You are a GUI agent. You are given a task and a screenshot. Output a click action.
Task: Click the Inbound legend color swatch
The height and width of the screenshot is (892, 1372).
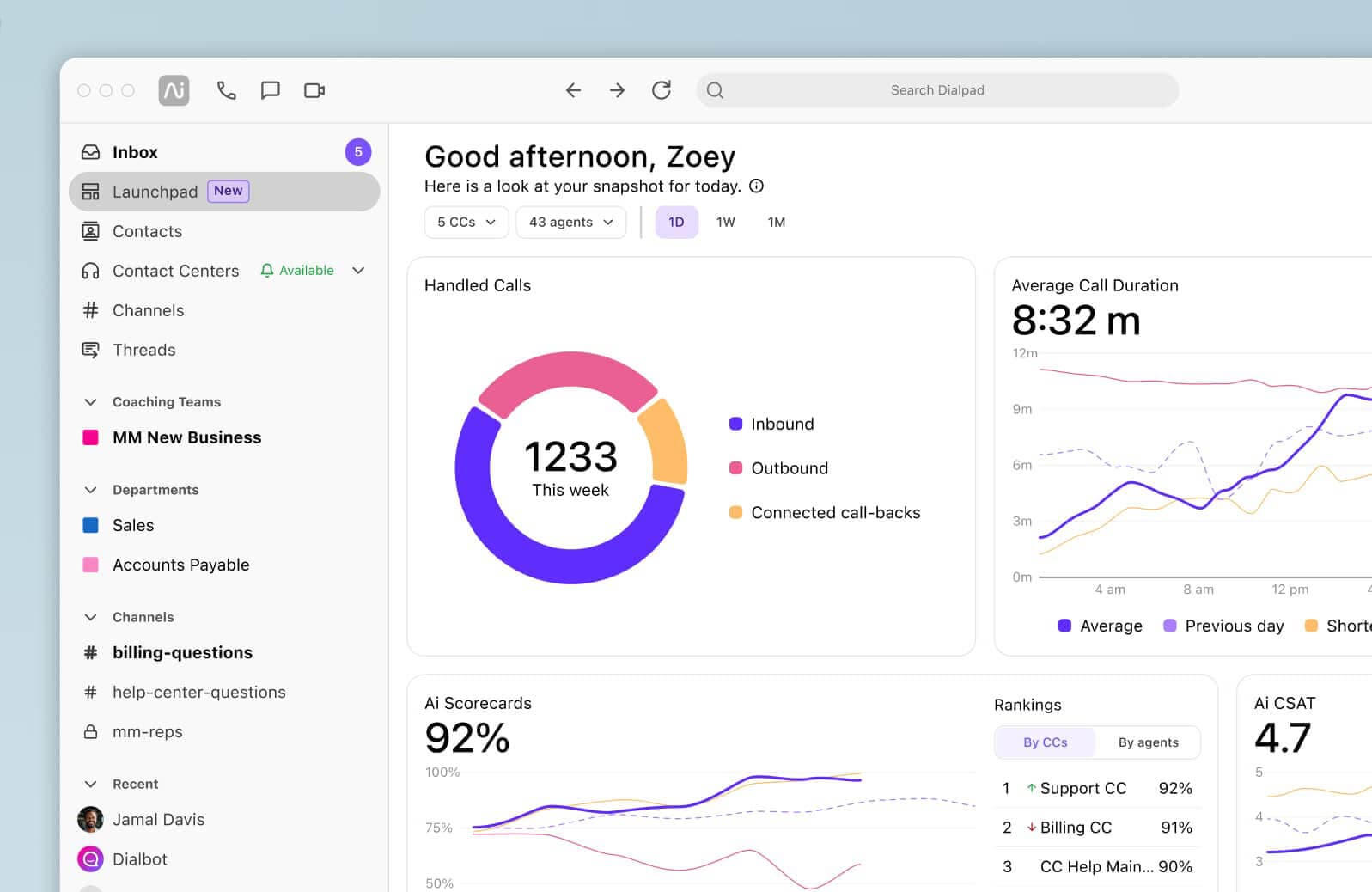coord(735,424)
